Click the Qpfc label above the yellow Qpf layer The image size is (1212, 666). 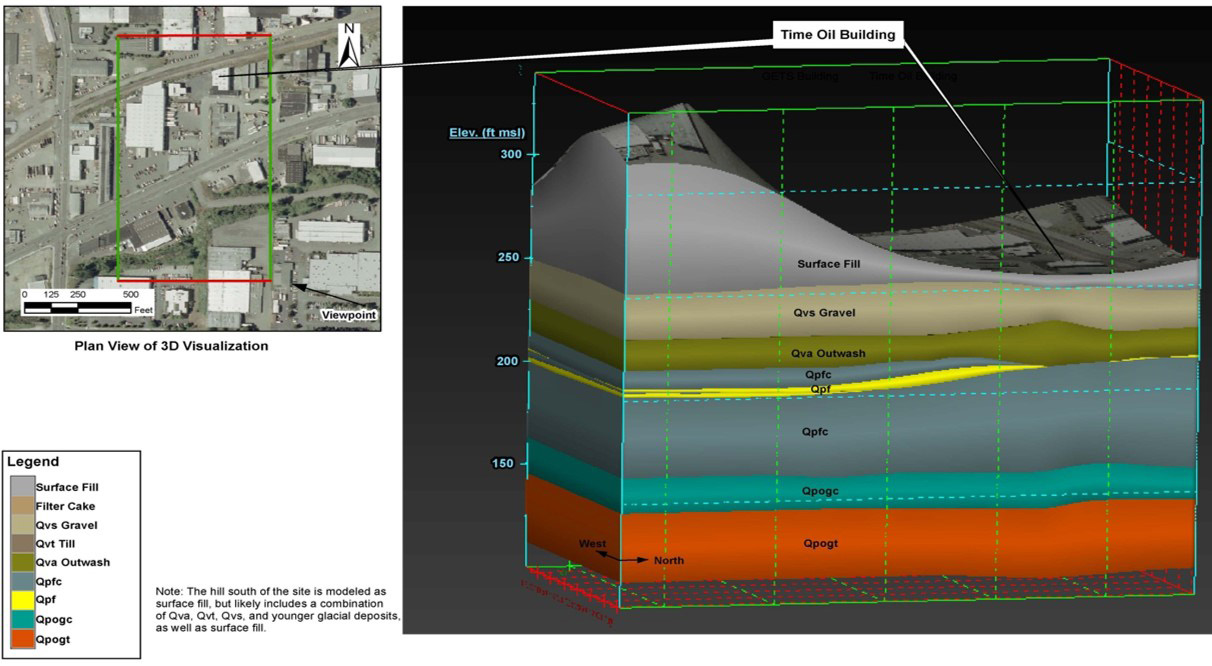pos(818,375)
